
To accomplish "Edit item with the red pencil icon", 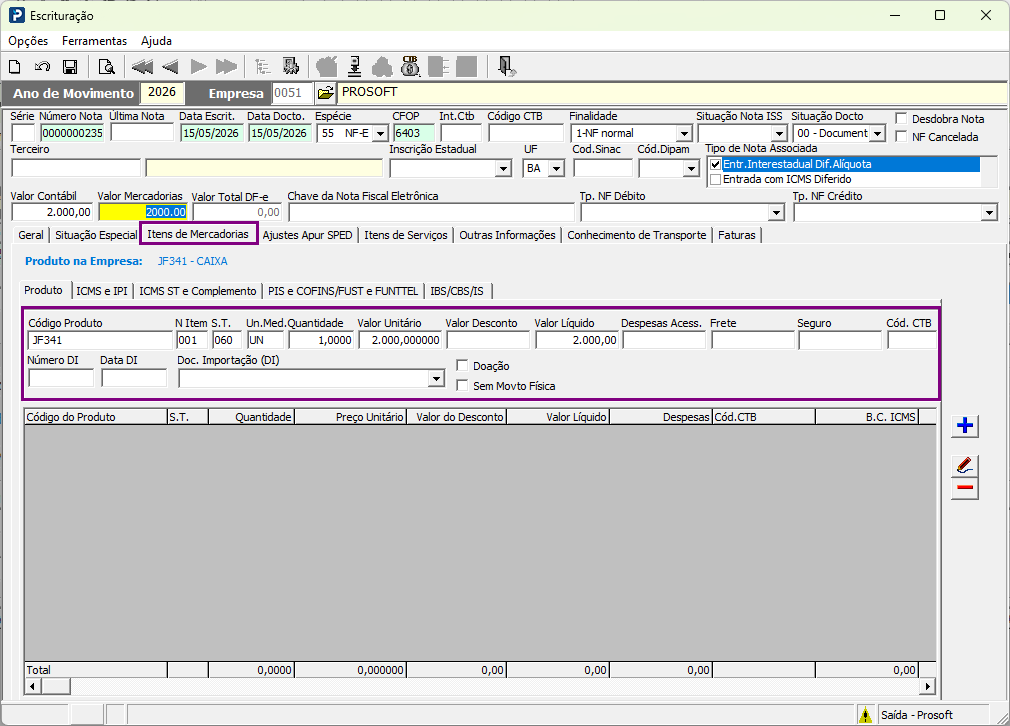I will point(965,465).
